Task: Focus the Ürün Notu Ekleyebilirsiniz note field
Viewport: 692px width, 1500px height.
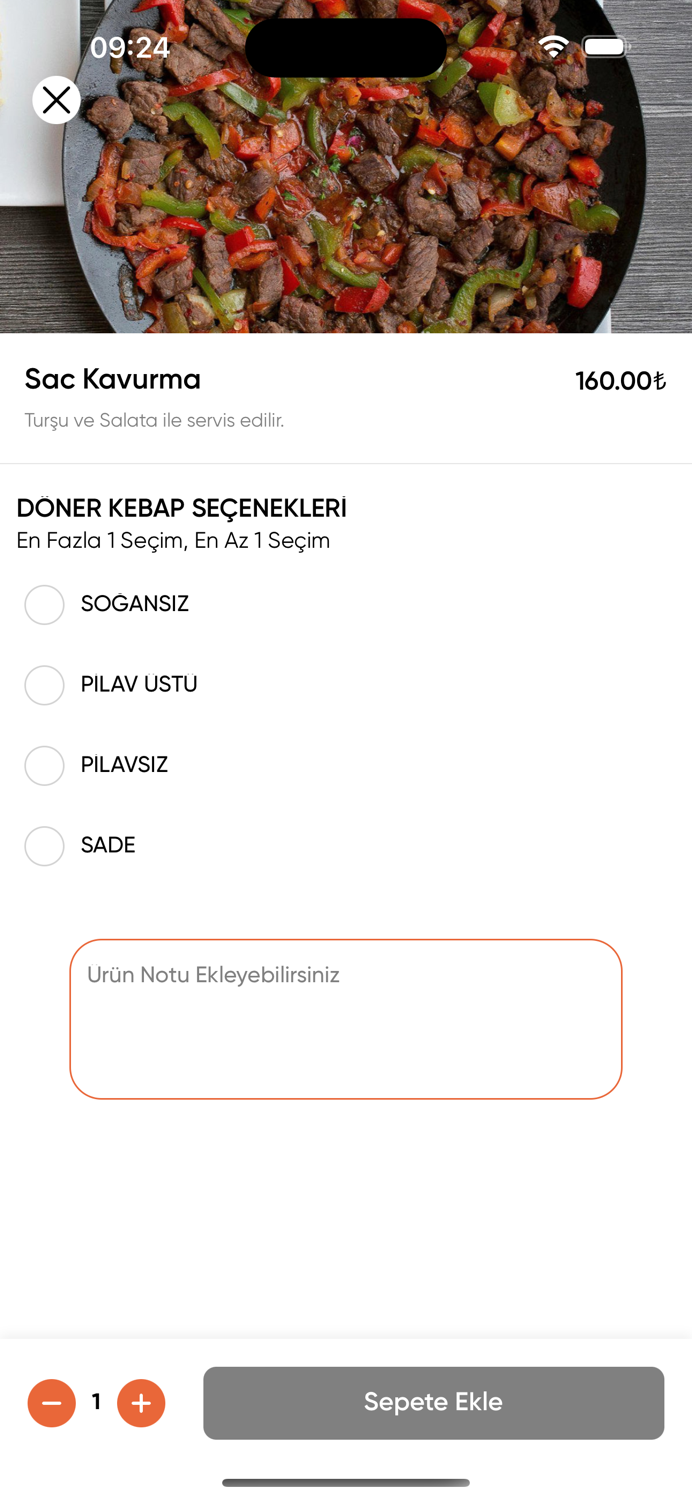Action: pyautogui.click(x=346, y=1019)
